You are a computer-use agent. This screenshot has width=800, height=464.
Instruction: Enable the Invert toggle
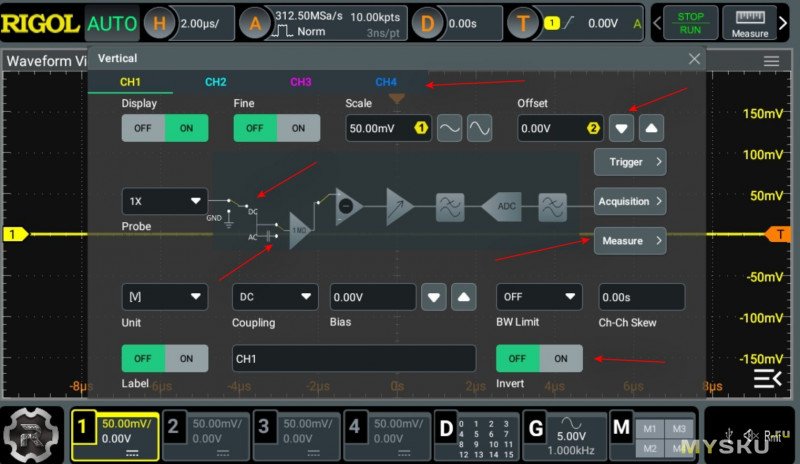click(x=561, y=358)
